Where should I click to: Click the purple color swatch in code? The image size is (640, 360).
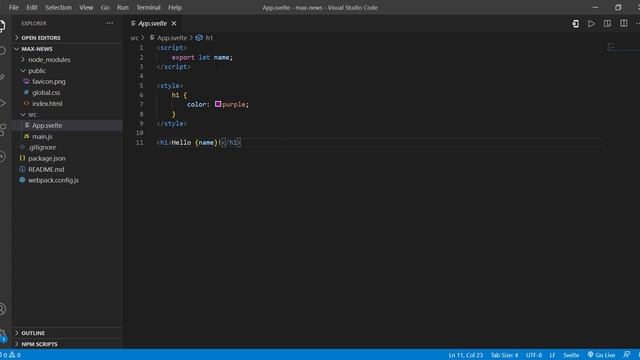click(x=218, y=104)
